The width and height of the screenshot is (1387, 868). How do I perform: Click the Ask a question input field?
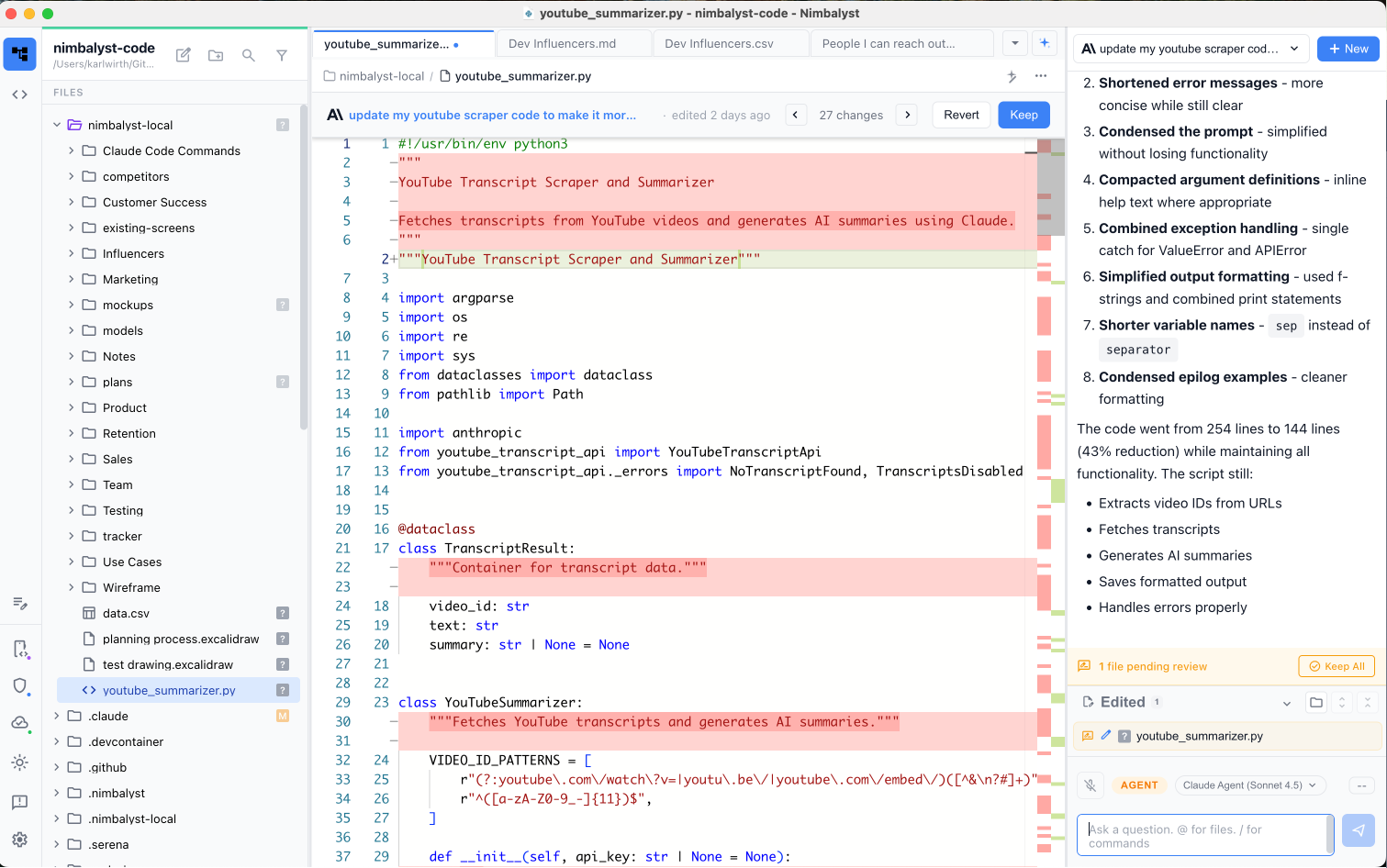(1202, 835)
